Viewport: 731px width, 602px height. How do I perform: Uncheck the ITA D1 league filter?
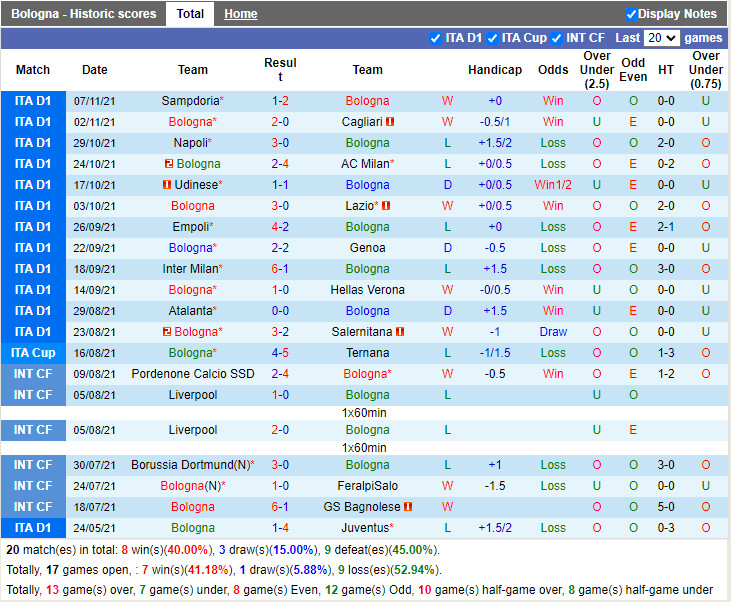[435, 38]
